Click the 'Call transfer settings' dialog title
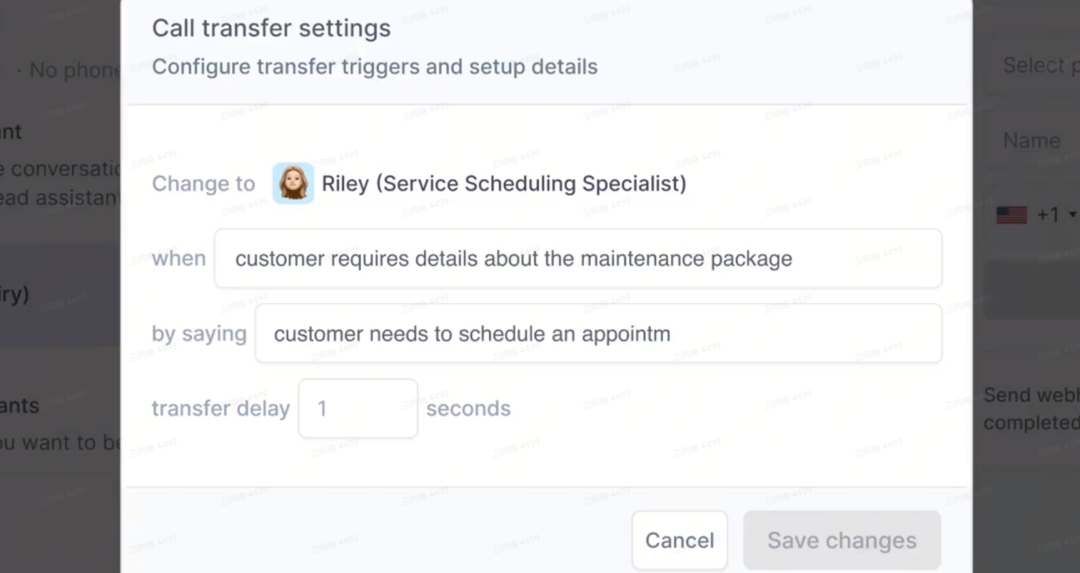Image resolution: width=1080 pixels, height=573 pixels. pyautogui.click(x=271, y=28)
